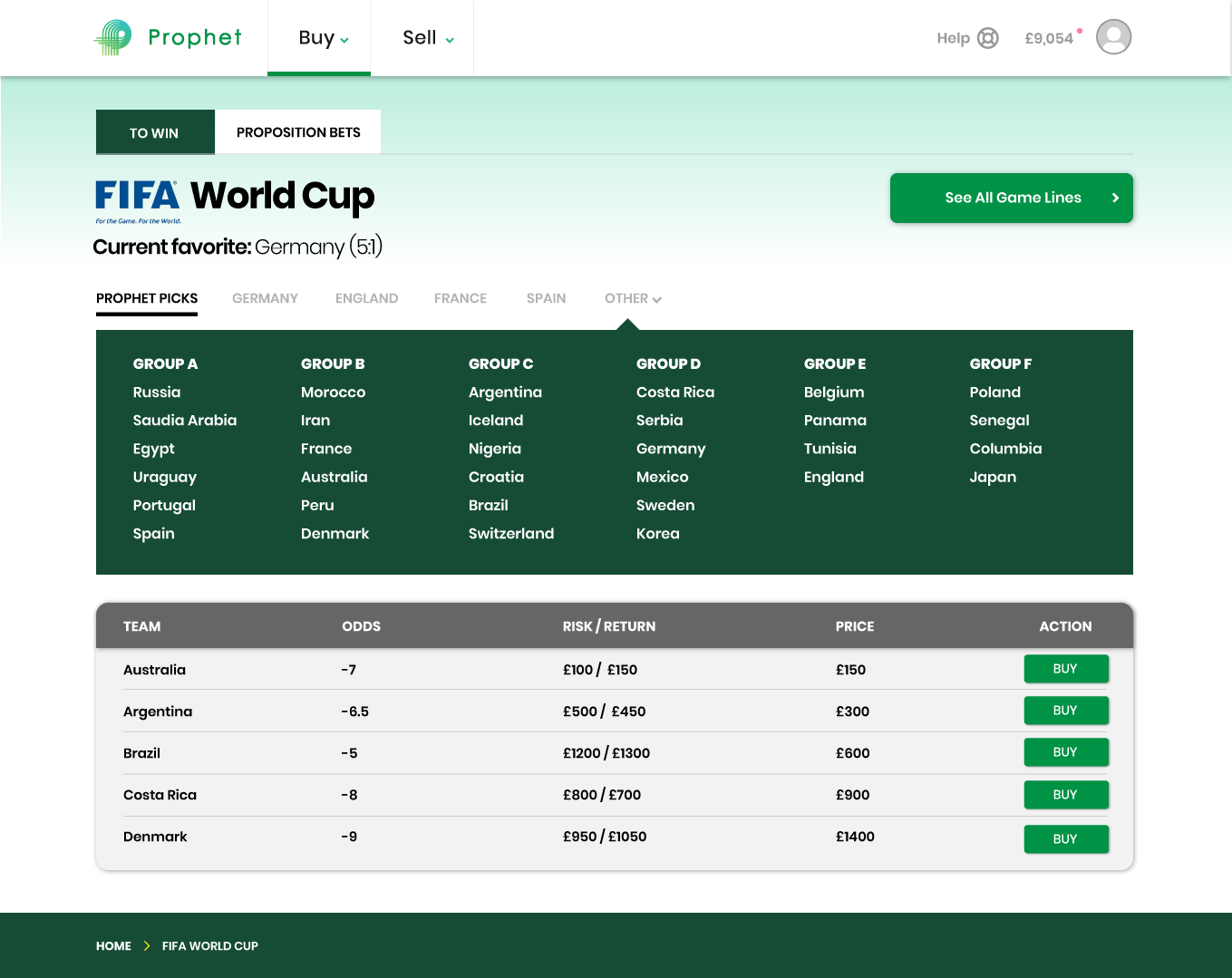Choose Serbia in Group D
The height and width of the screenshot is (978, 1232).
[x=660, y=420]
